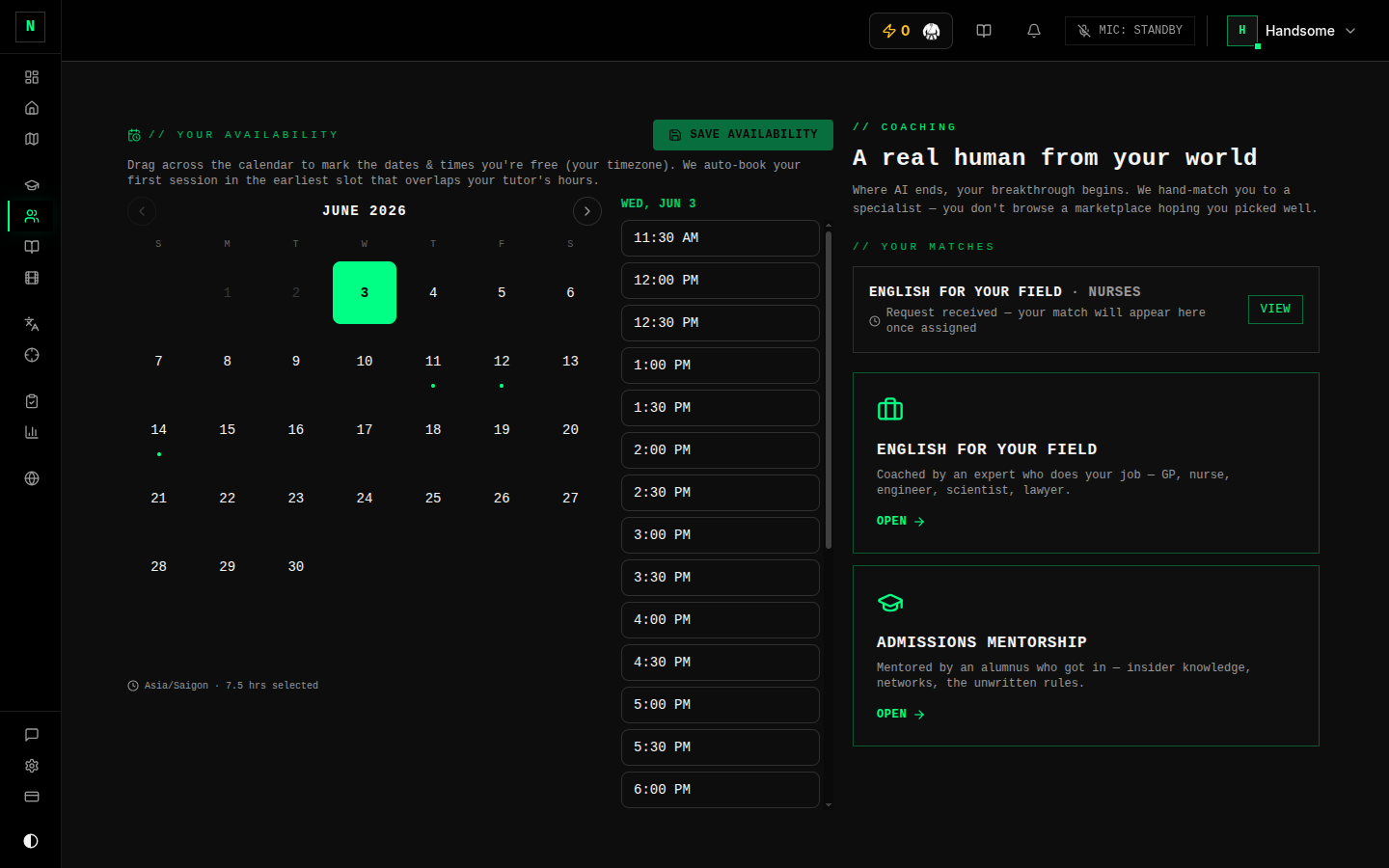Open the book icon in top bar
Viewport: 1389px width, 868px height.
984,31
